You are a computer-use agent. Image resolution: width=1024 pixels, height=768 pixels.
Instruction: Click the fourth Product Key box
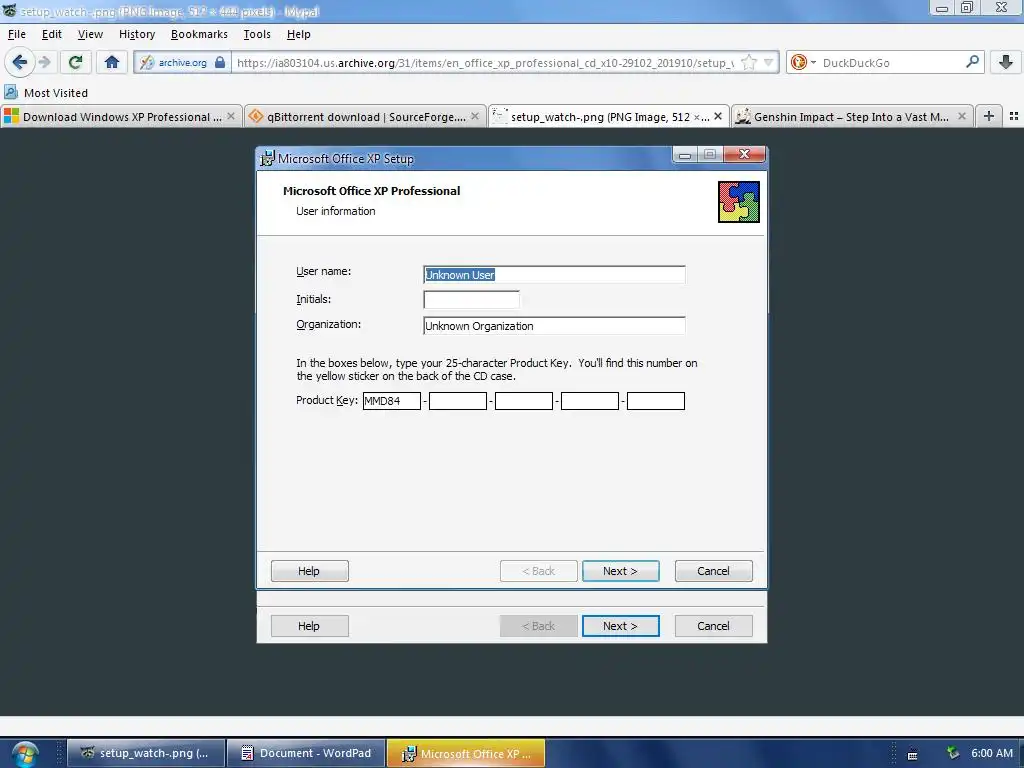tap(589, 400)
